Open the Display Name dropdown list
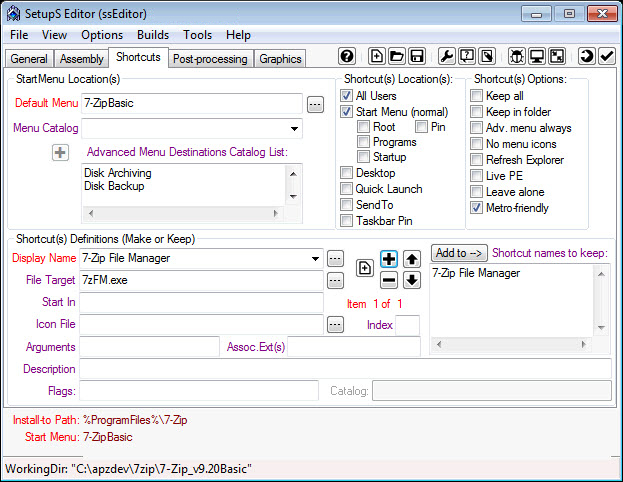The height and width of the screenshot is (482, 623). coord(315,259)
